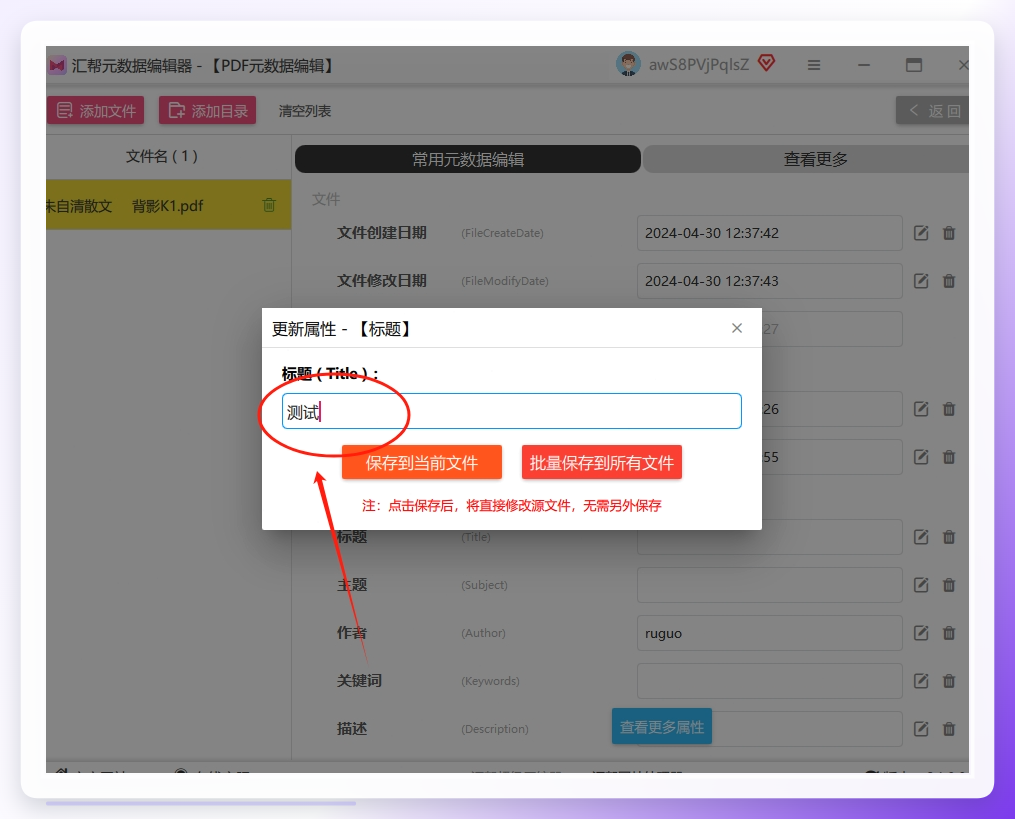Delete the 主题 (Subject) property

pyautogui.click(x=949, y=585)
